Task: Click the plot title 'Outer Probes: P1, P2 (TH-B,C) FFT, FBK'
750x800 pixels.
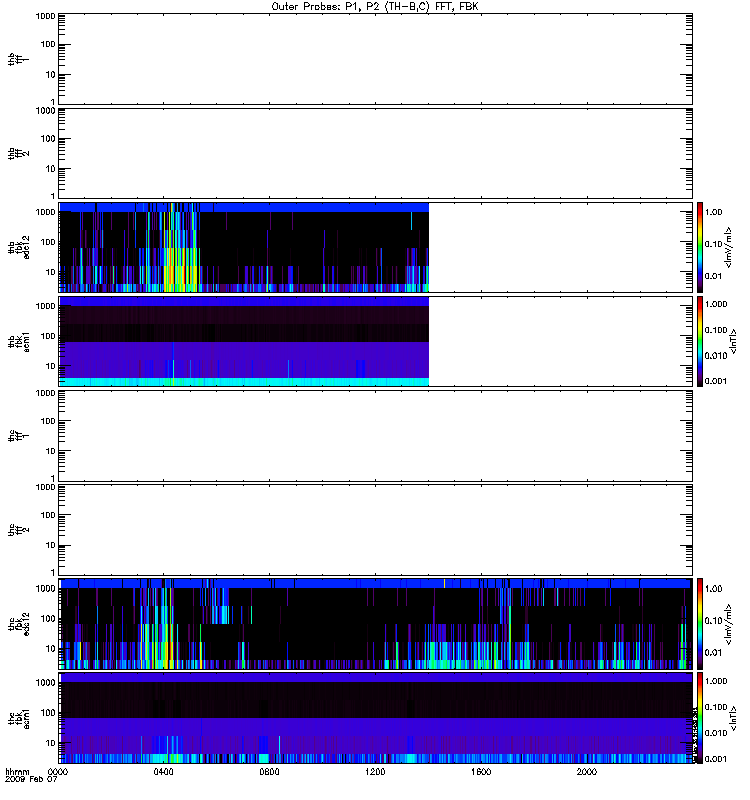Action: click(x=375, y=7)
